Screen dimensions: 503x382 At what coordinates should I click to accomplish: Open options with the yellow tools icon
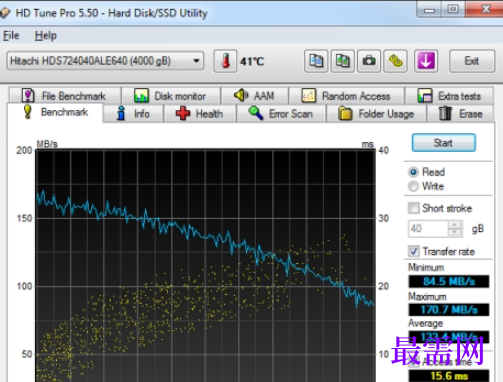tap(395, 61)
